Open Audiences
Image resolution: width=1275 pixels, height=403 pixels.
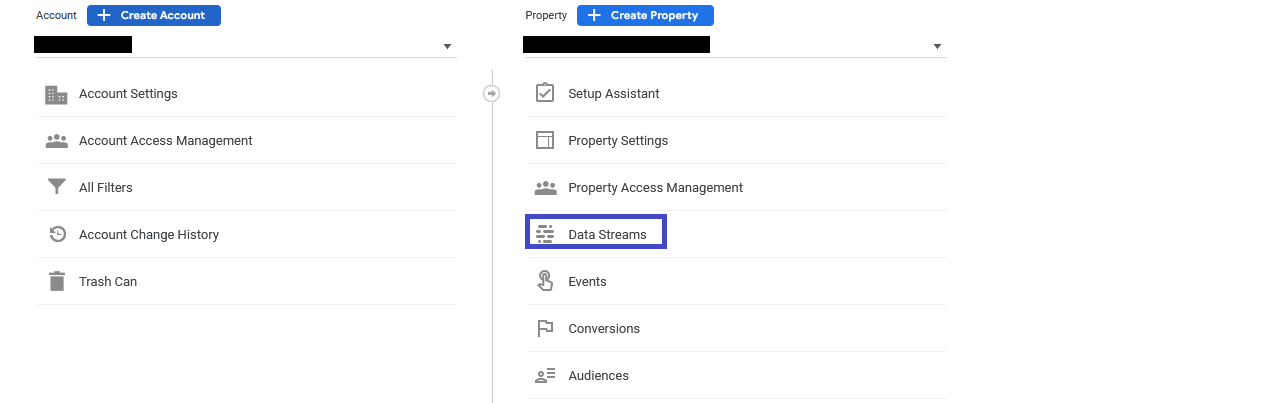(x=737, y=376)
